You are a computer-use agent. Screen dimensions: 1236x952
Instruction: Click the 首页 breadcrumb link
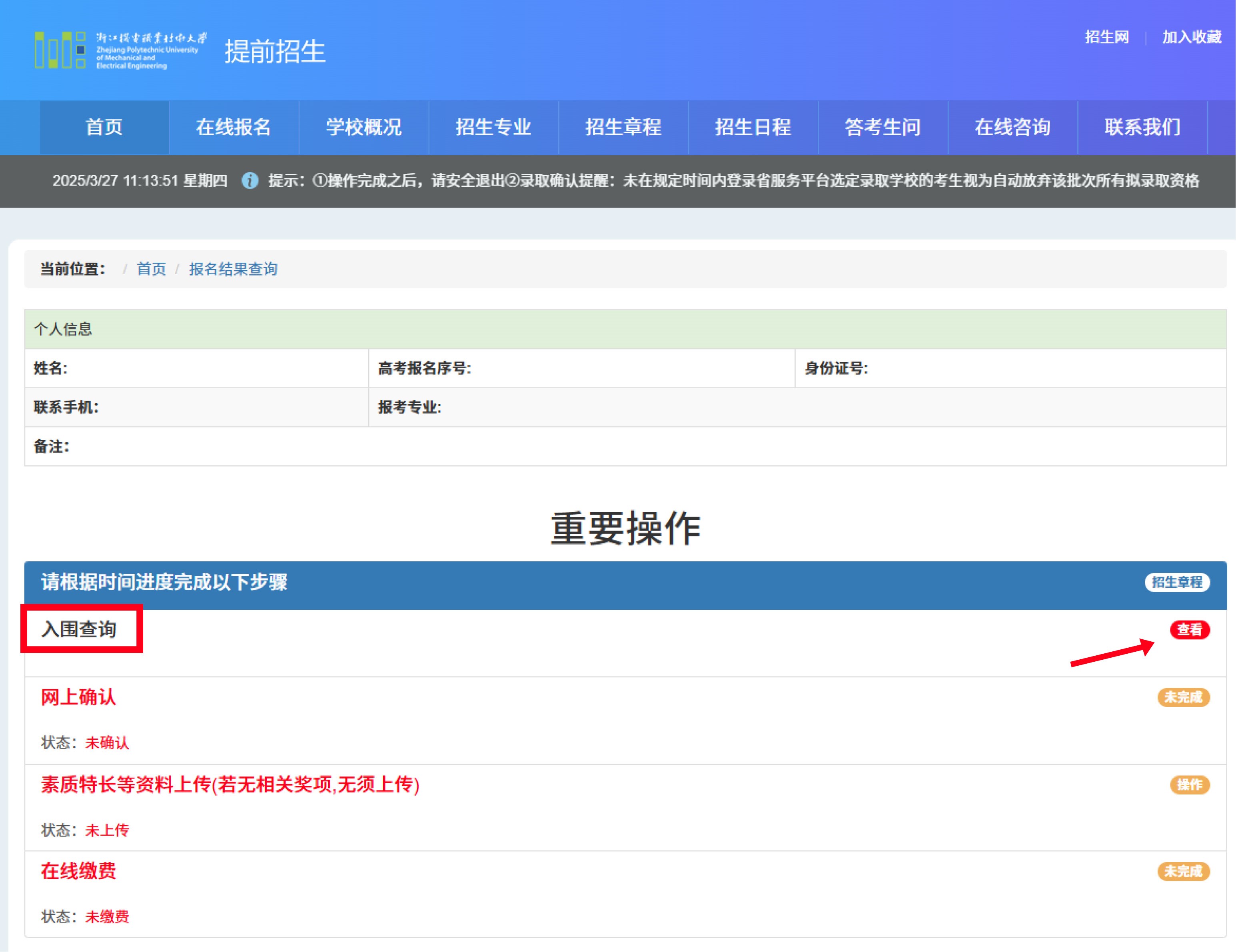(151, 269)
